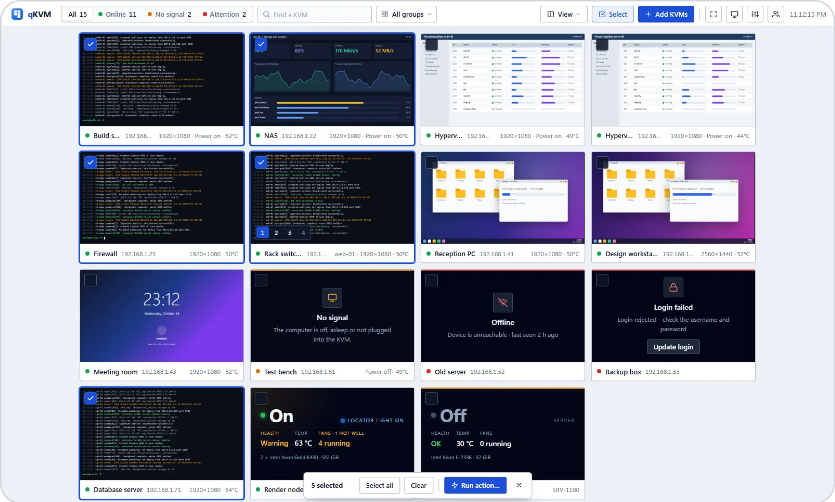
Task: Click the Warning health value on Render node
Action: point(274,443)
